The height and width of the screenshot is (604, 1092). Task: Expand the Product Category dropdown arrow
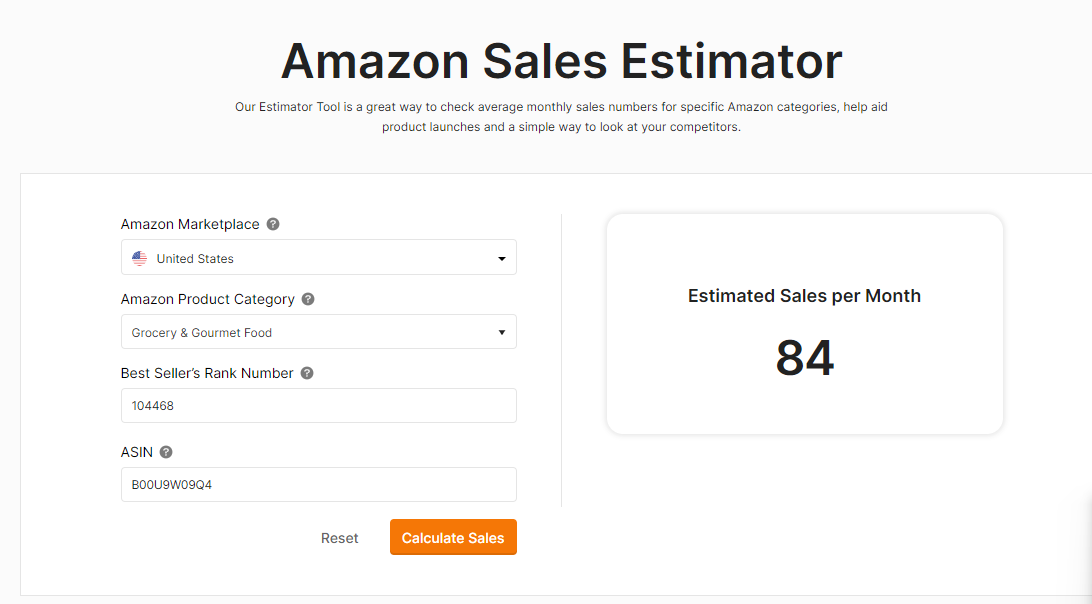pos(501,332)
